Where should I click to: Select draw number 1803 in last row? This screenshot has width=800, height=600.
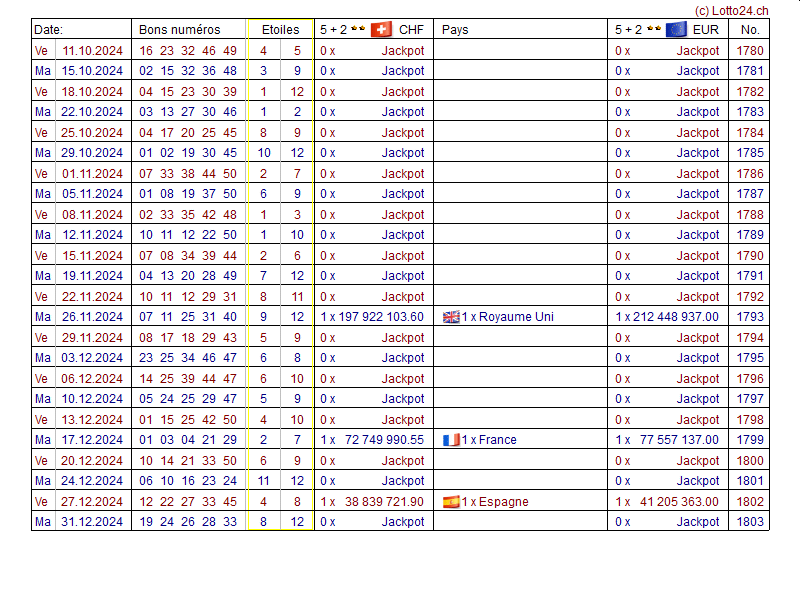(749, 522)
